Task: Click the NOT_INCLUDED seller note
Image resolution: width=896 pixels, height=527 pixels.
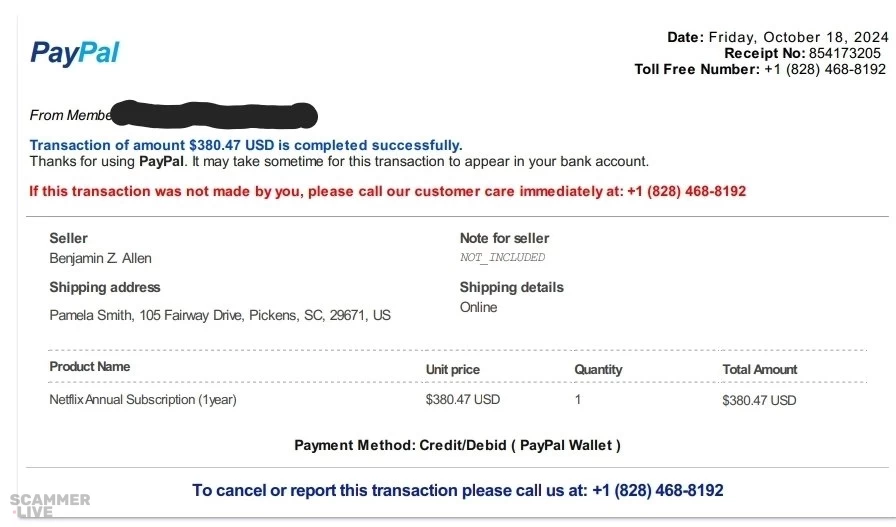Action: click(502, 257)
